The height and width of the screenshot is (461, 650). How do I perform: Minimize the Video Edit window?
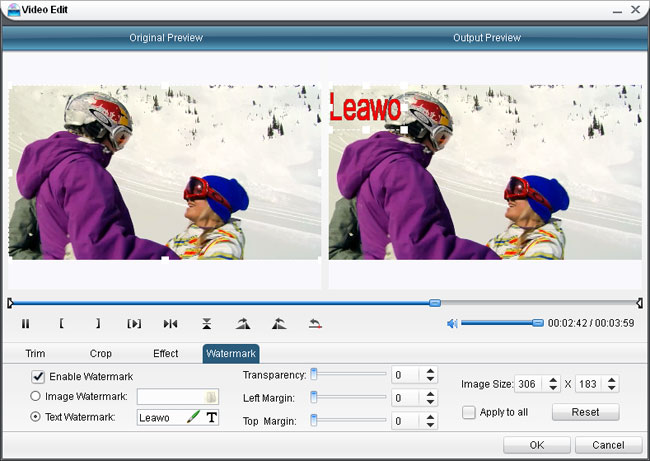[x=617, y=10]
